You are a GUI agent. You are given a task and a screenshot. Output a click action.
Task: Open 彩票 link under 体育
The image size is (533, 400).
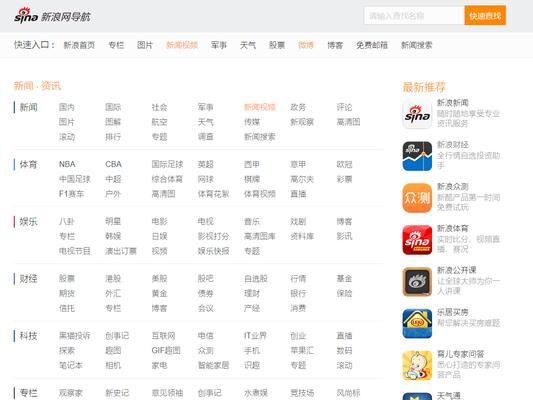[x=344, y=179]
